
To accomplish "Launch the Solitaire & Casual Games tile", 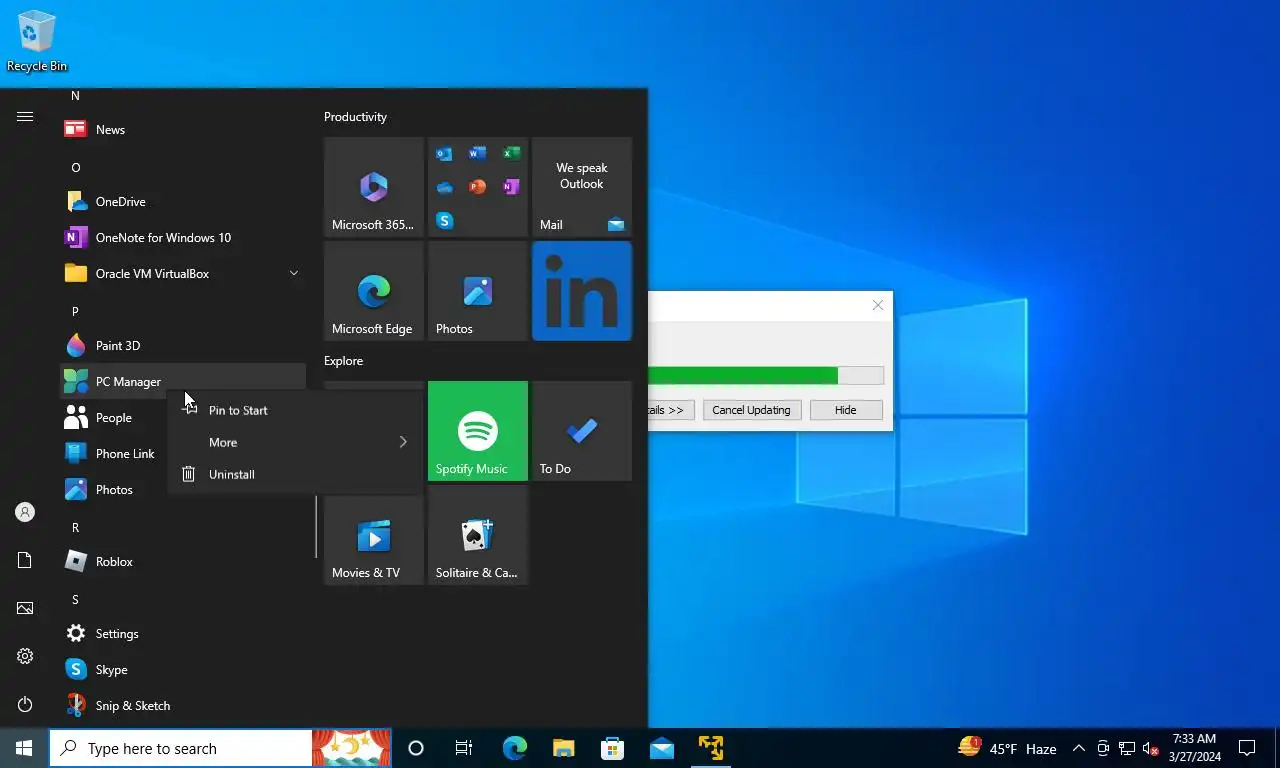I will (x=478, y=535).
